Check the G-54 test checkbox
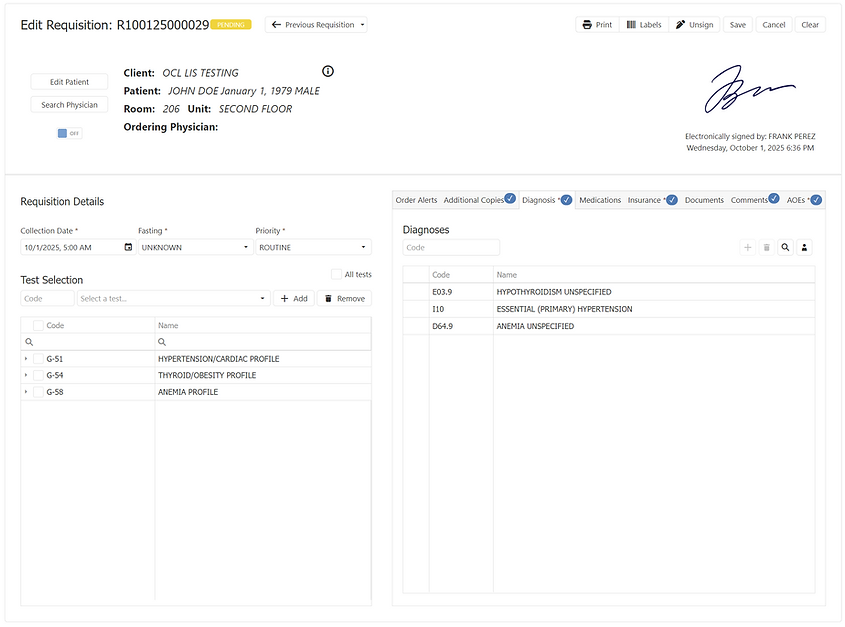The height and width of the screenshot is (627, 845). (x=38, y=375)
